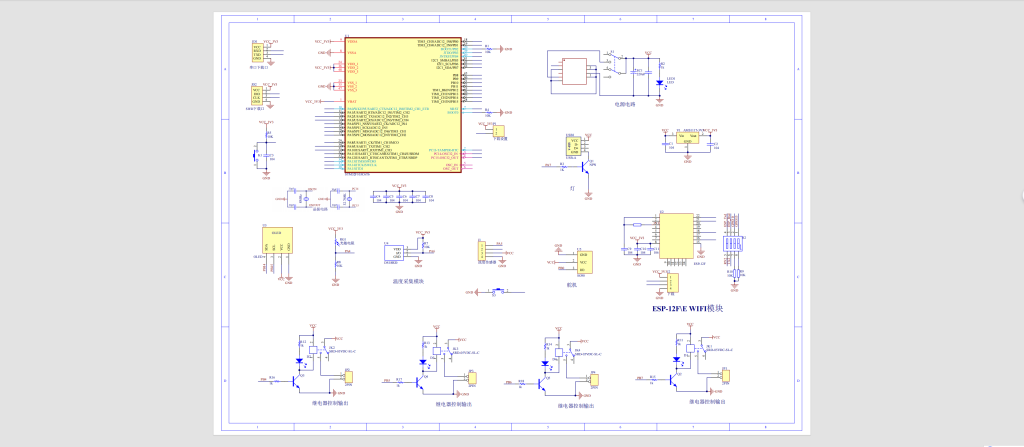Select the red 8-pin IC in power circuit
This screenshot has width=1024, height=447.
click(x=575, y=71)
